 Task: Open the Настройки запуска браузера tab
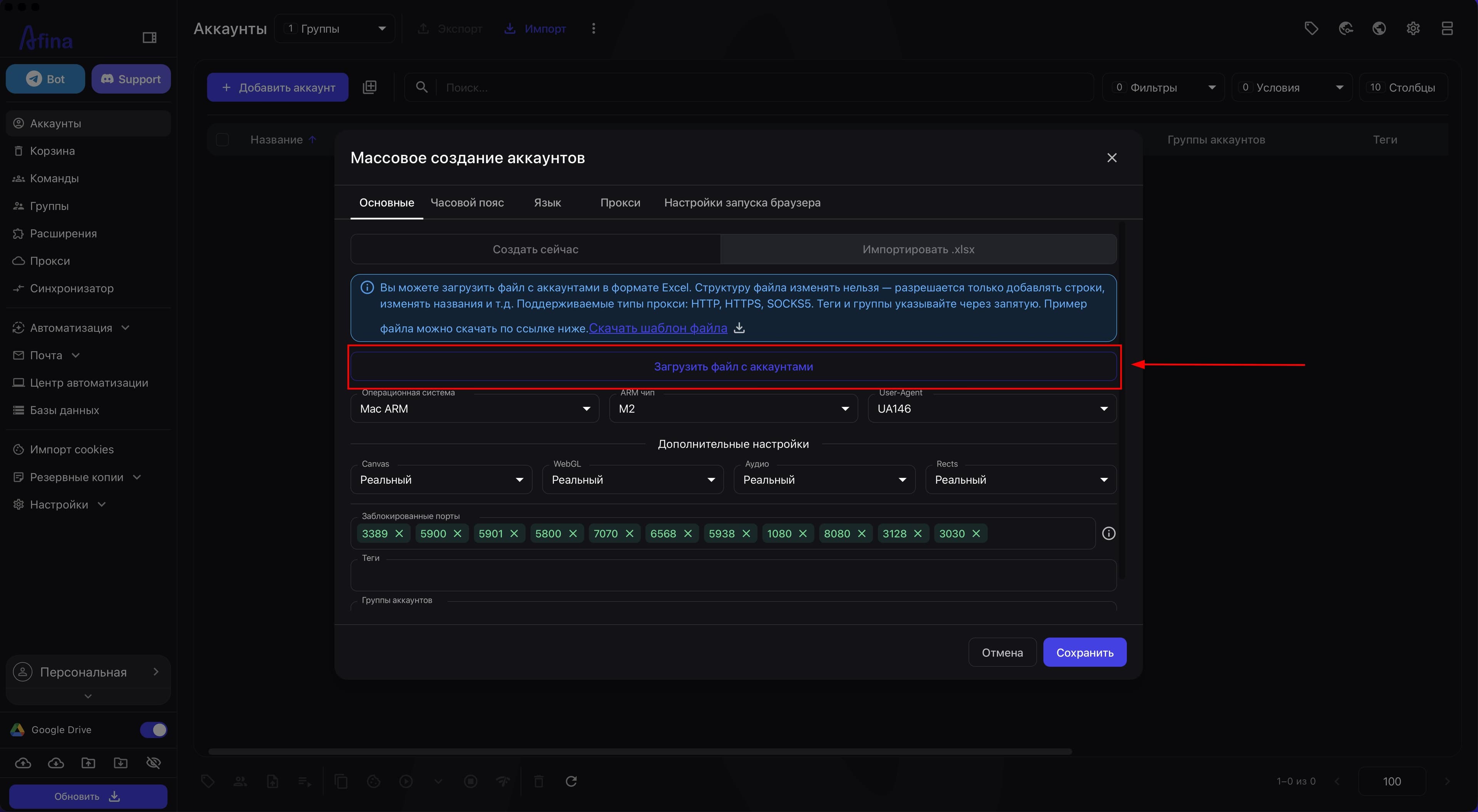pos(742,202)
